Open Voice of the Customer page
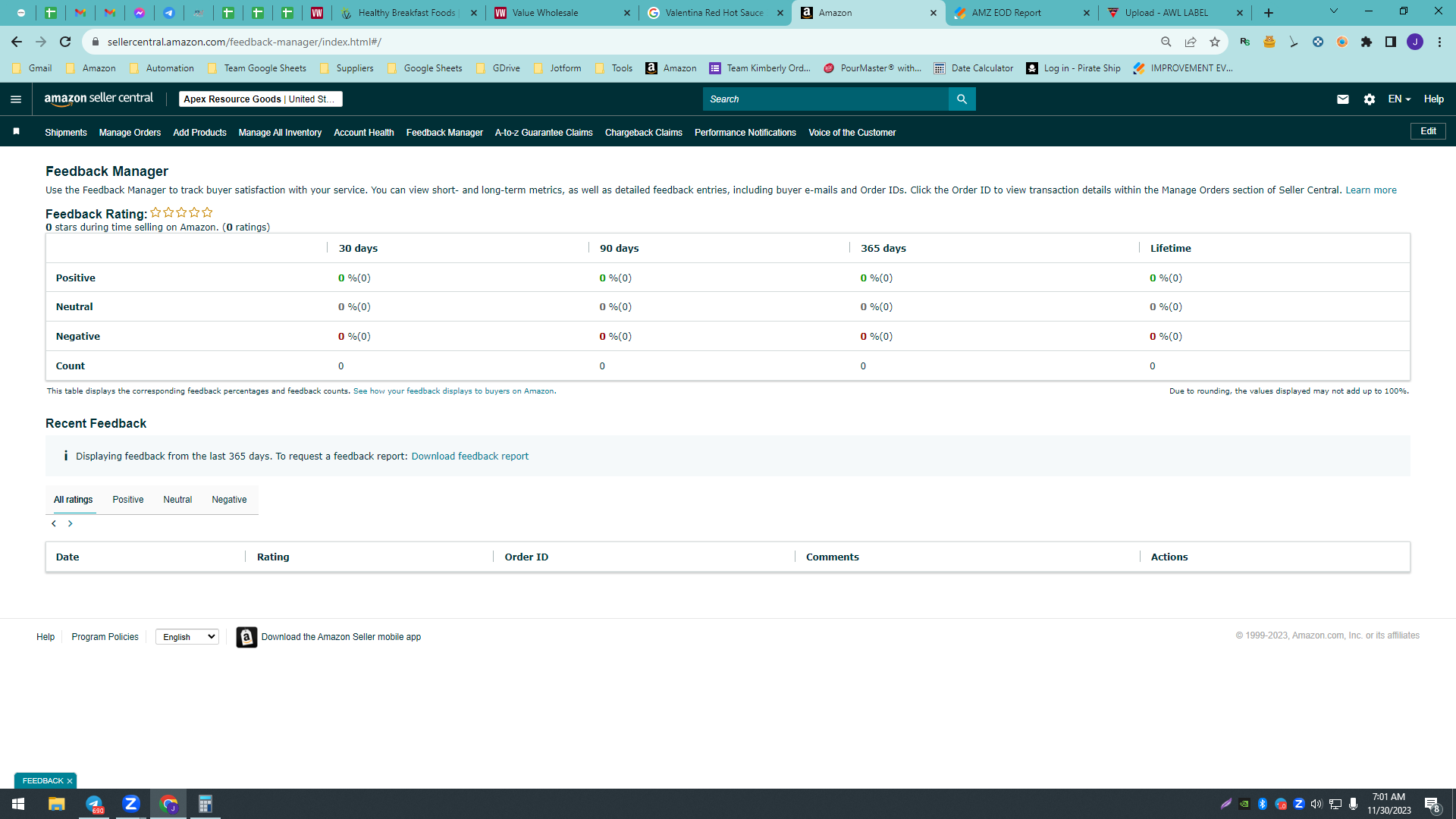The width and height of the screenshot is (1456, 819). (852, 133)
